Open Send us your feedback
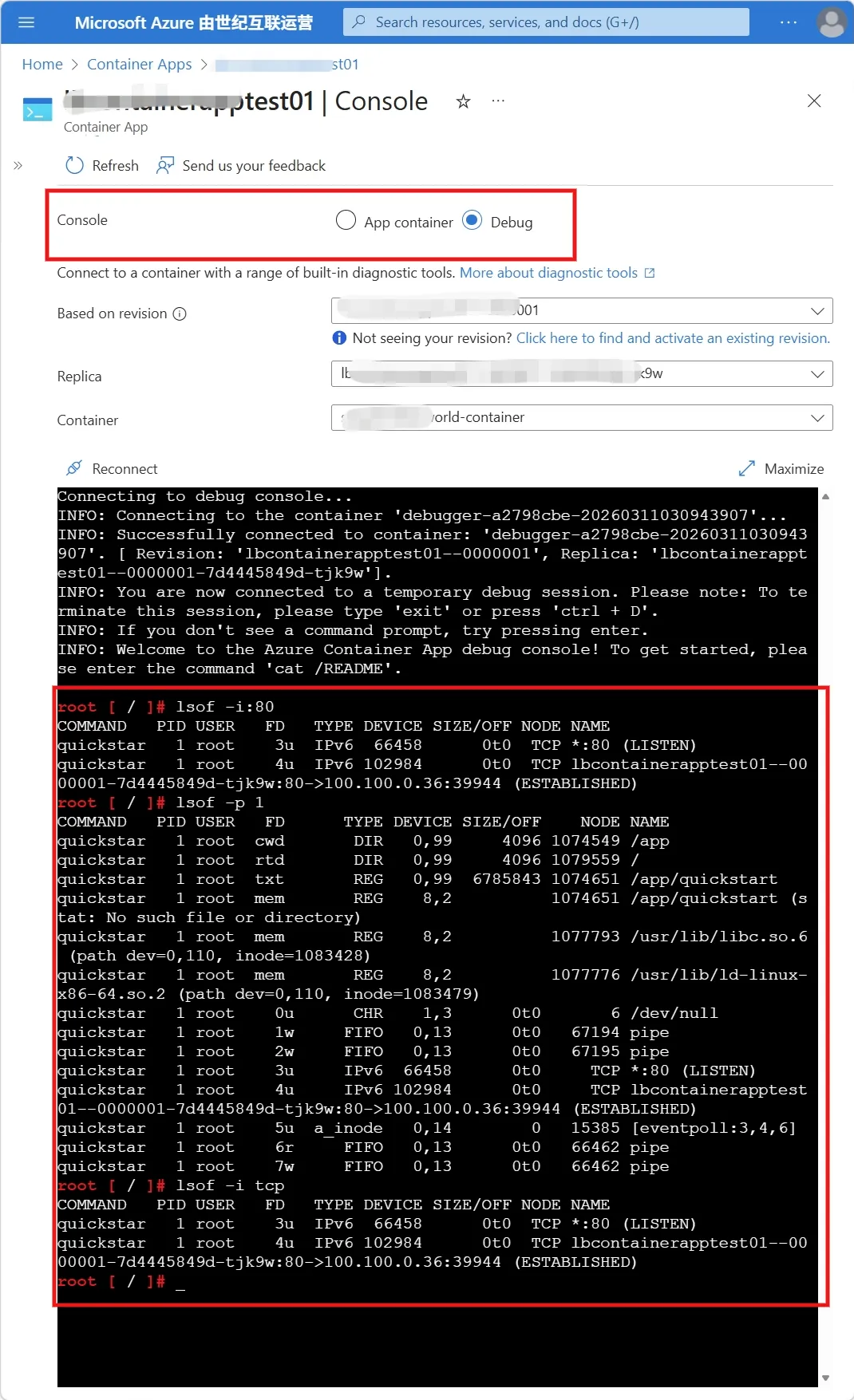This screenshot has width=854, height=1400. click(254, 166)
